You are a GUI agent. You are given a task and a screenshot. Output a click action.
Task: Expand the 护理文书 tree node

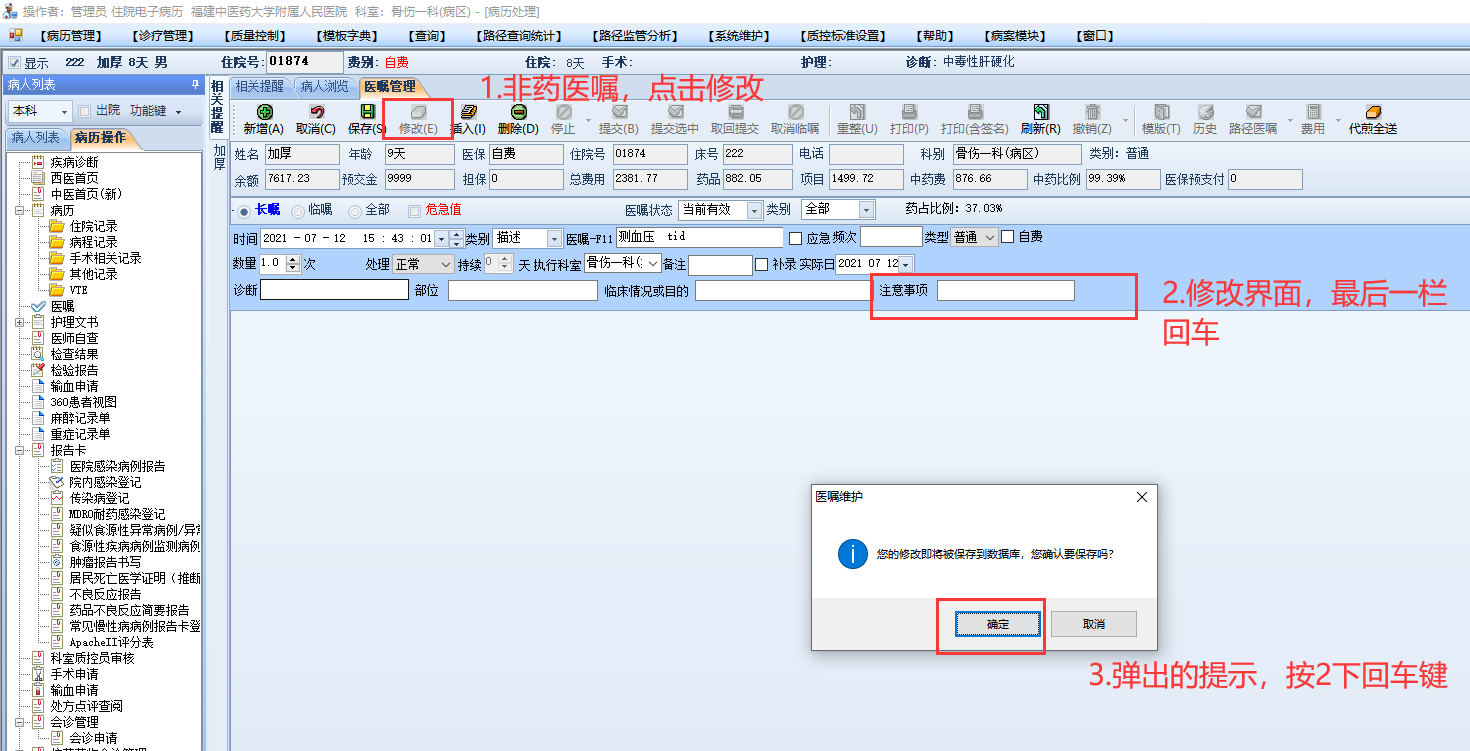(x=21, y=322)
